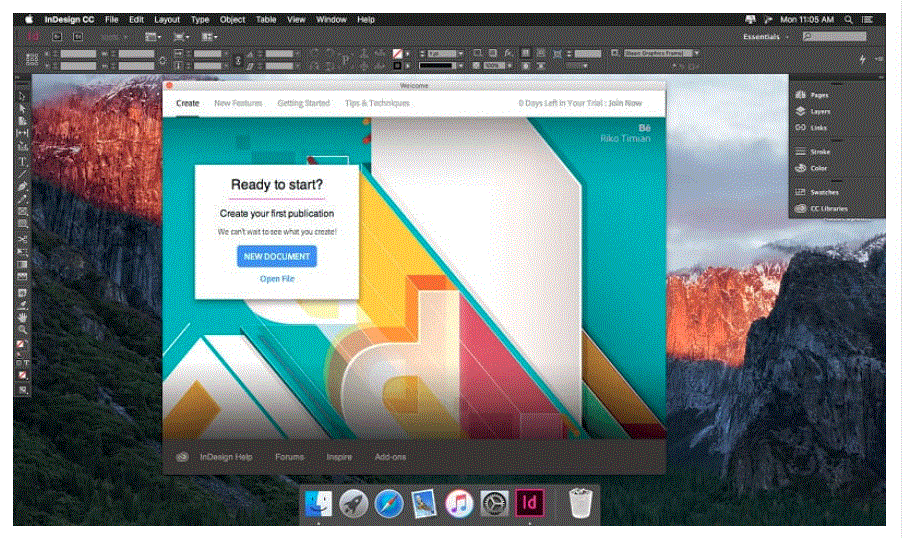Select the Create tab
Viewport: 903px width, 538px height.
tap(187, 103)
